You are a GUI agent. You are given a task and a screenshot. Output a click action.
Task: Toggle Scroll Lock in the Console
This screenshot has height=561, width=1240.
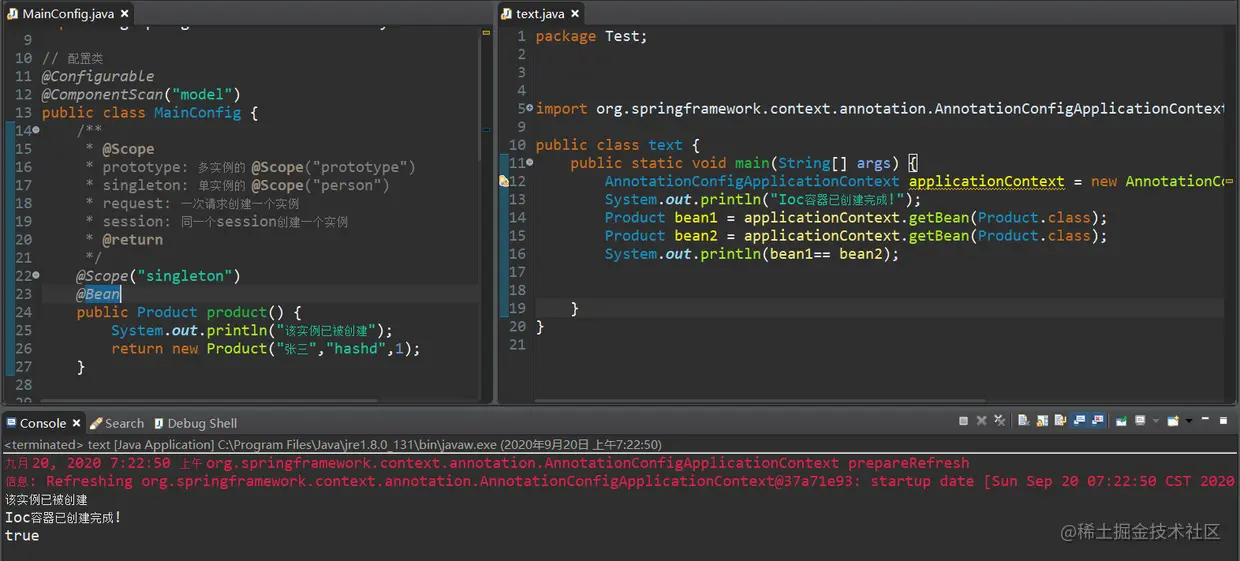[x=1042, y=421]
